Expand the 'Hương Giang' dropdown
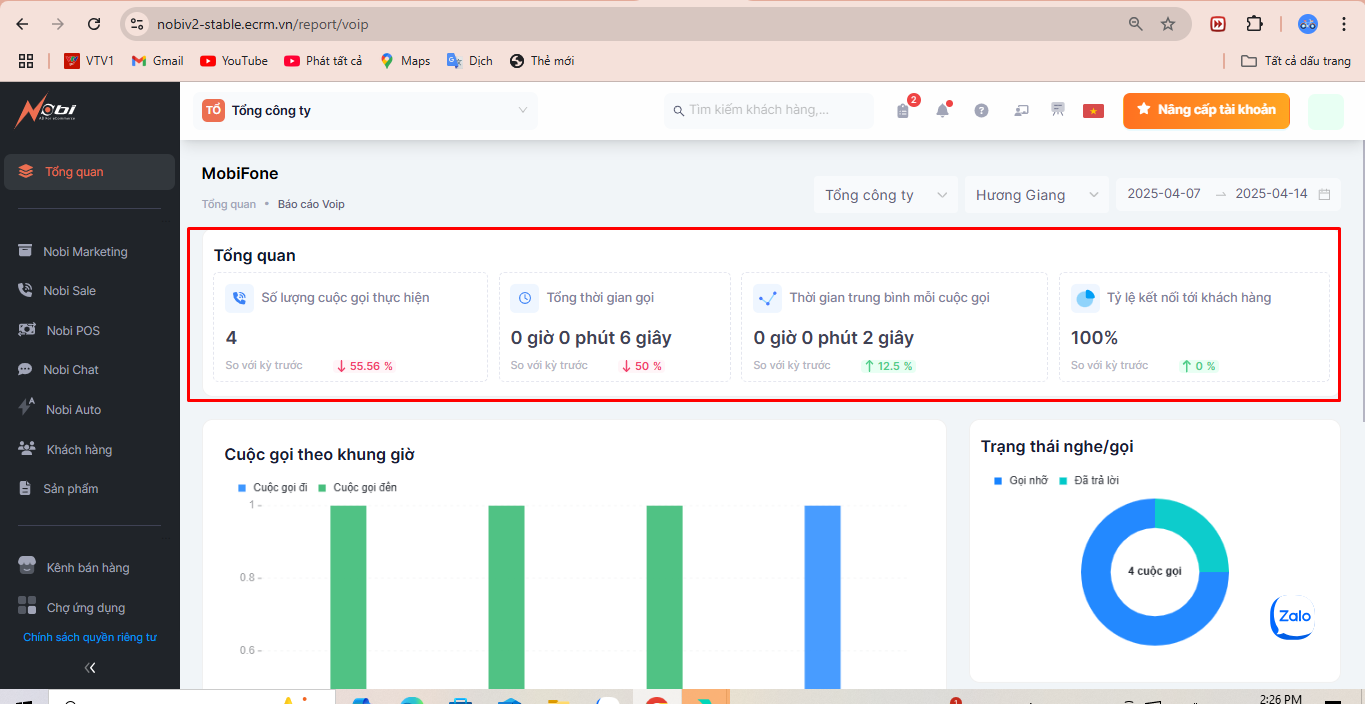This screenshot has width=1365, height=704. click(x=1036, y=195)
